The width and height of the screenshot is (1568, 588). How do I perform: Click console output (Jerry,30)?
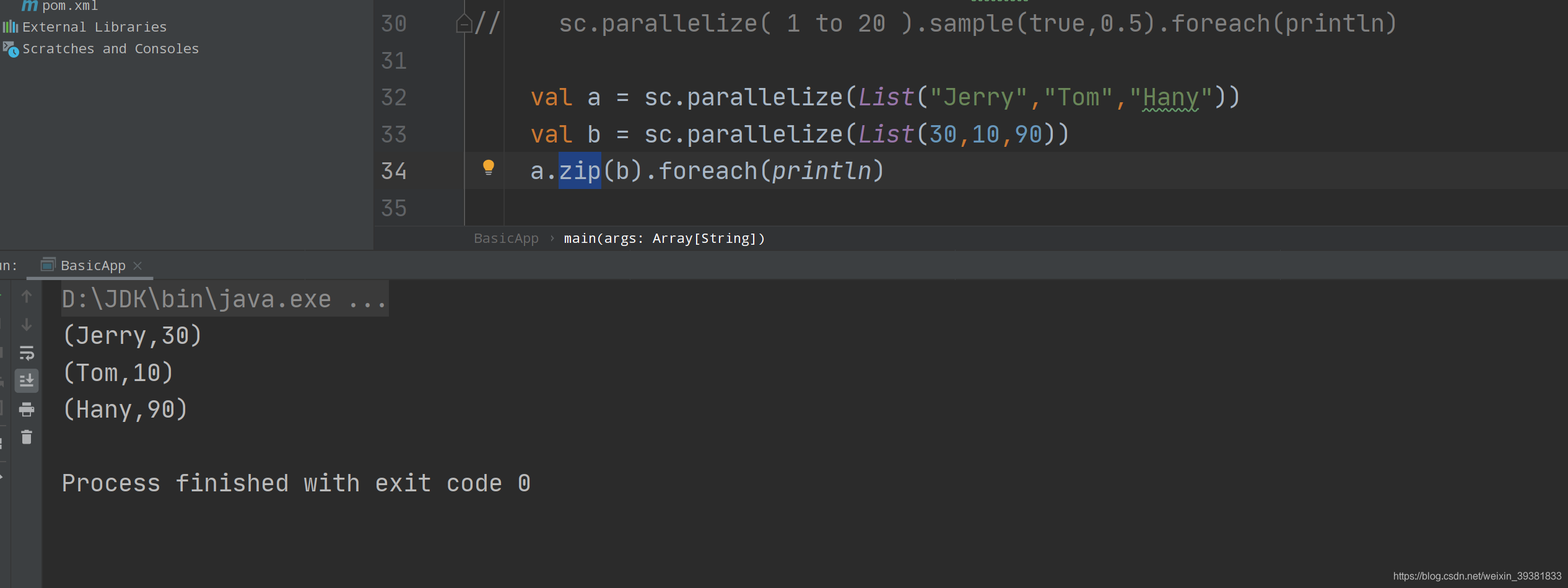click(133, 336)
